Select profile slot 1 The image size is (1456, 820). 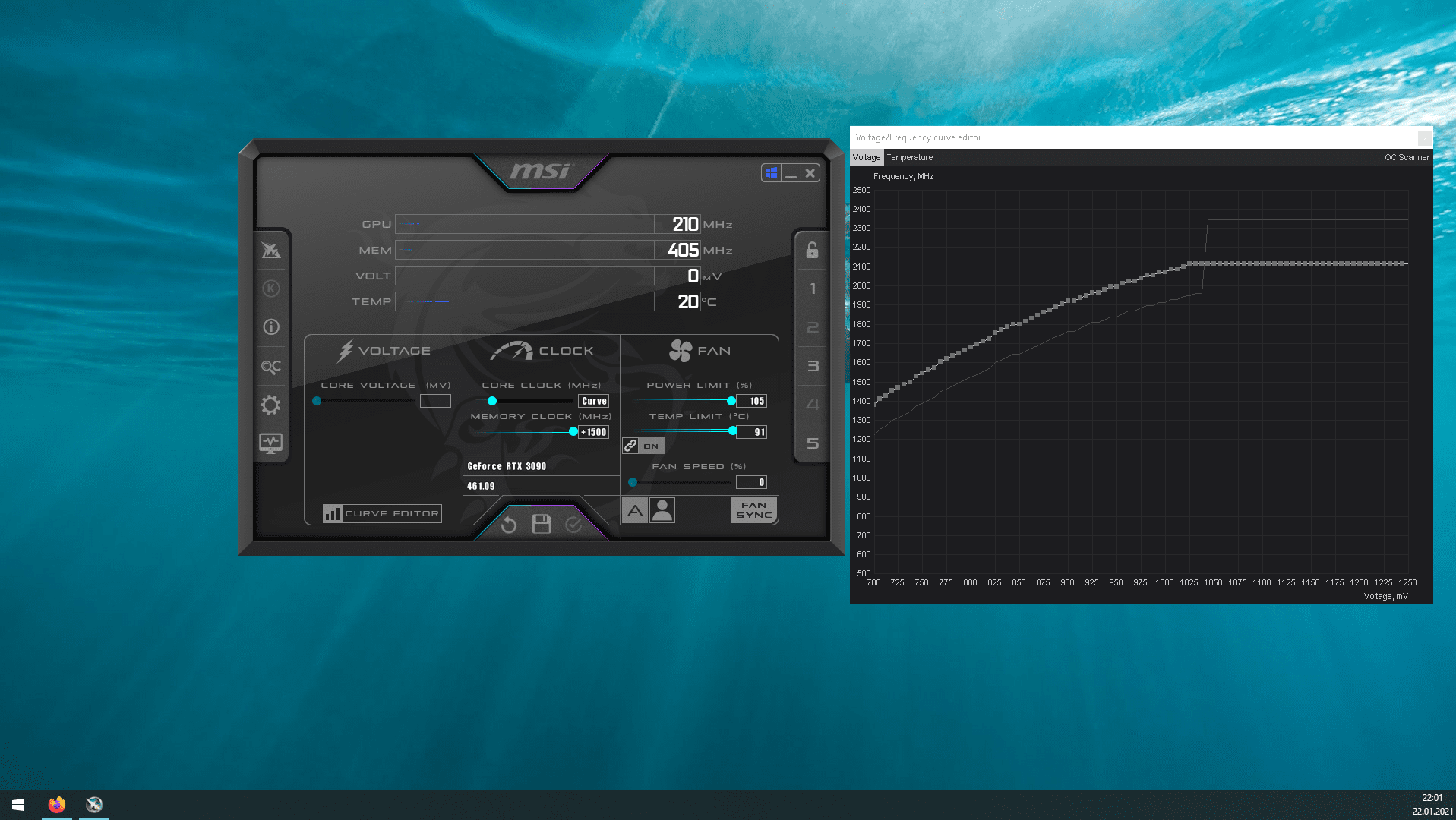click(812, 289)
